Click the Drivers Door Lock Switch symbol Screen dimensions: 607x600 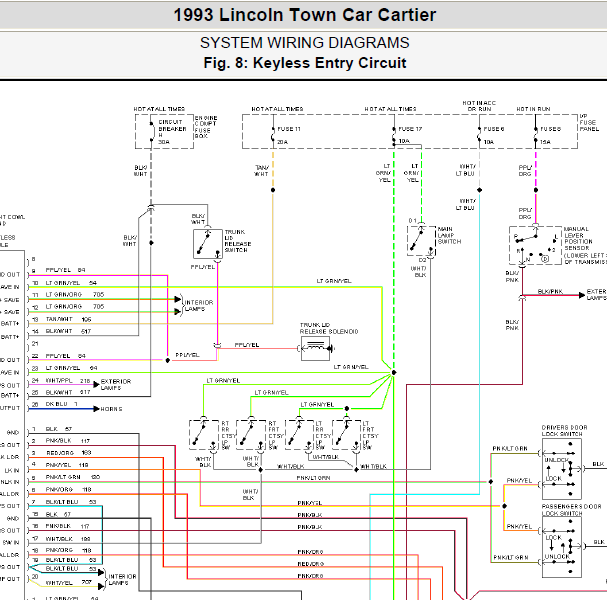pyautogui.click(x=562, y=469)
